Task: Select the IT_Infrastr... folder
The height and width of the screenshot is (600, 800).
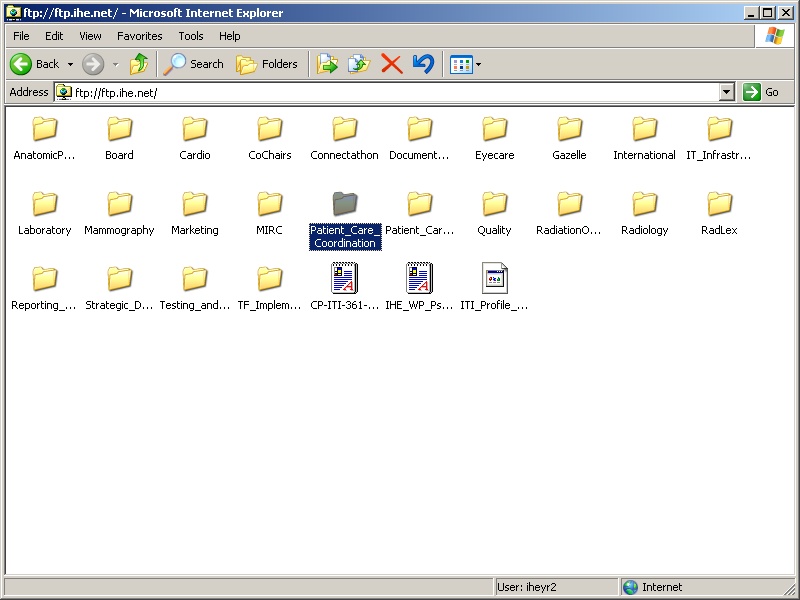Action: (719, 139)
